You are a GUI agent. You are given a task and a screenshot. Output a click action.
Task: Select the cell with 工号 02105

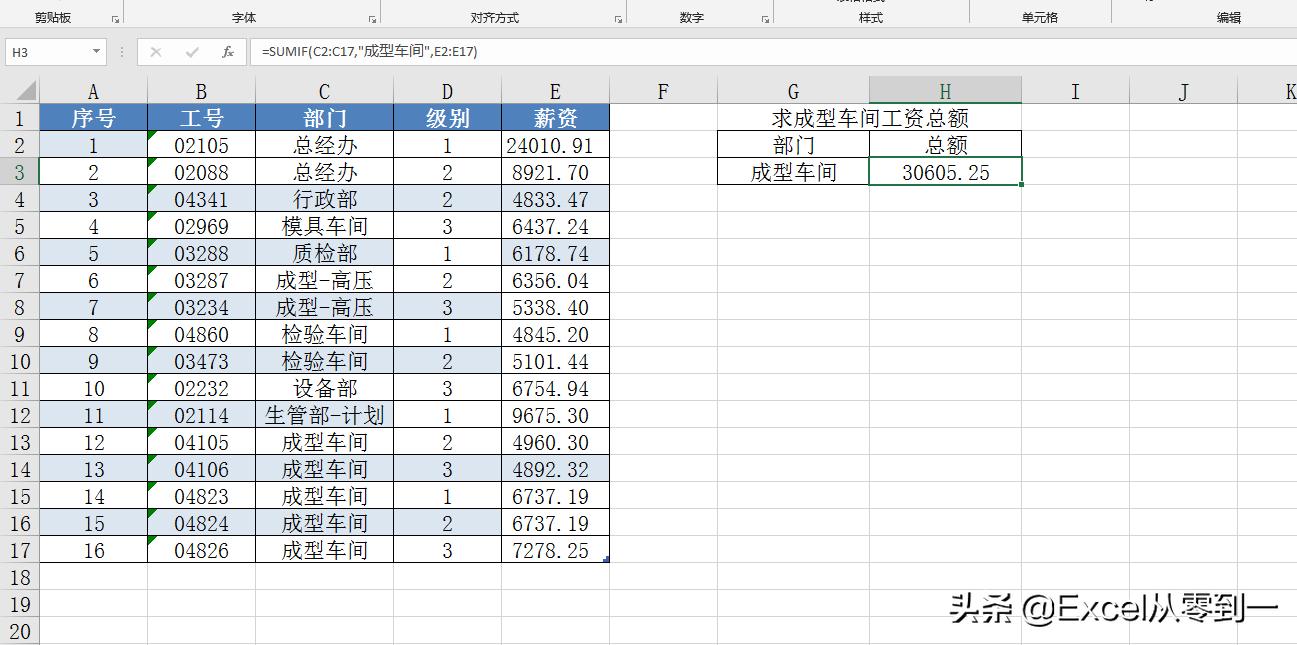[x=200, y=144]
